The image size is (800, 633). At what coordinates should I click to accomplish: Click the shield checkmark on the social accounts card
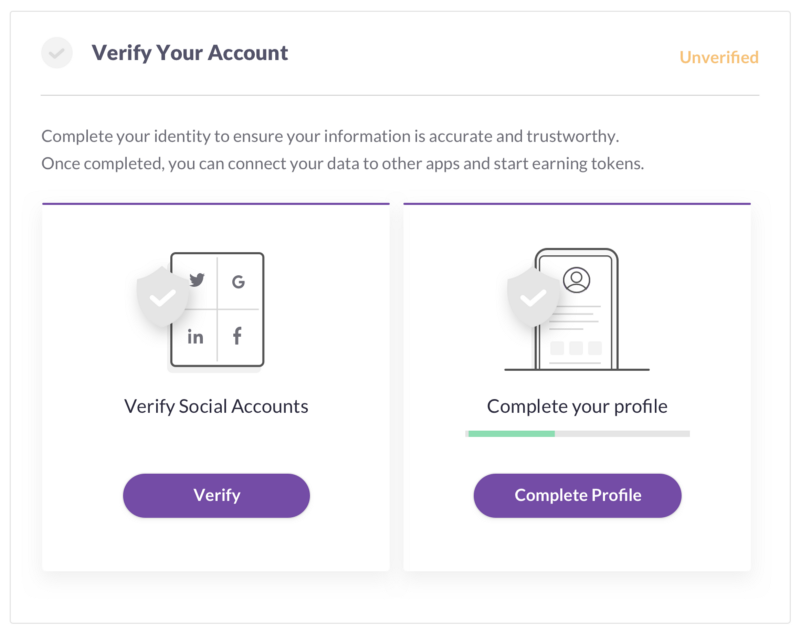click(163, 297)
